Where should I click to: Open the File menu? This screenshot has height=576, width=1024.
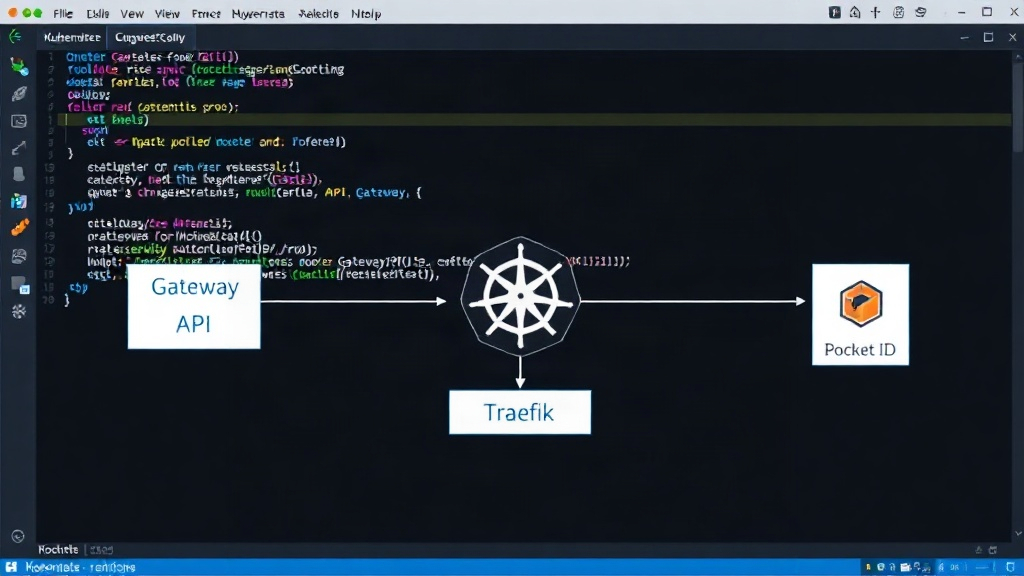click(63, 13)
